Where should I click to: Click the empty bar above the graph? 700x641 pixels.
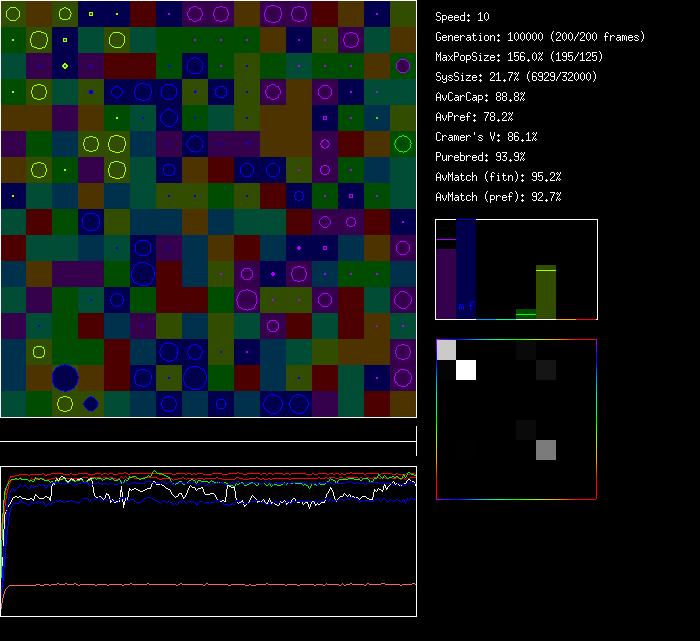[x=208, y=431]
